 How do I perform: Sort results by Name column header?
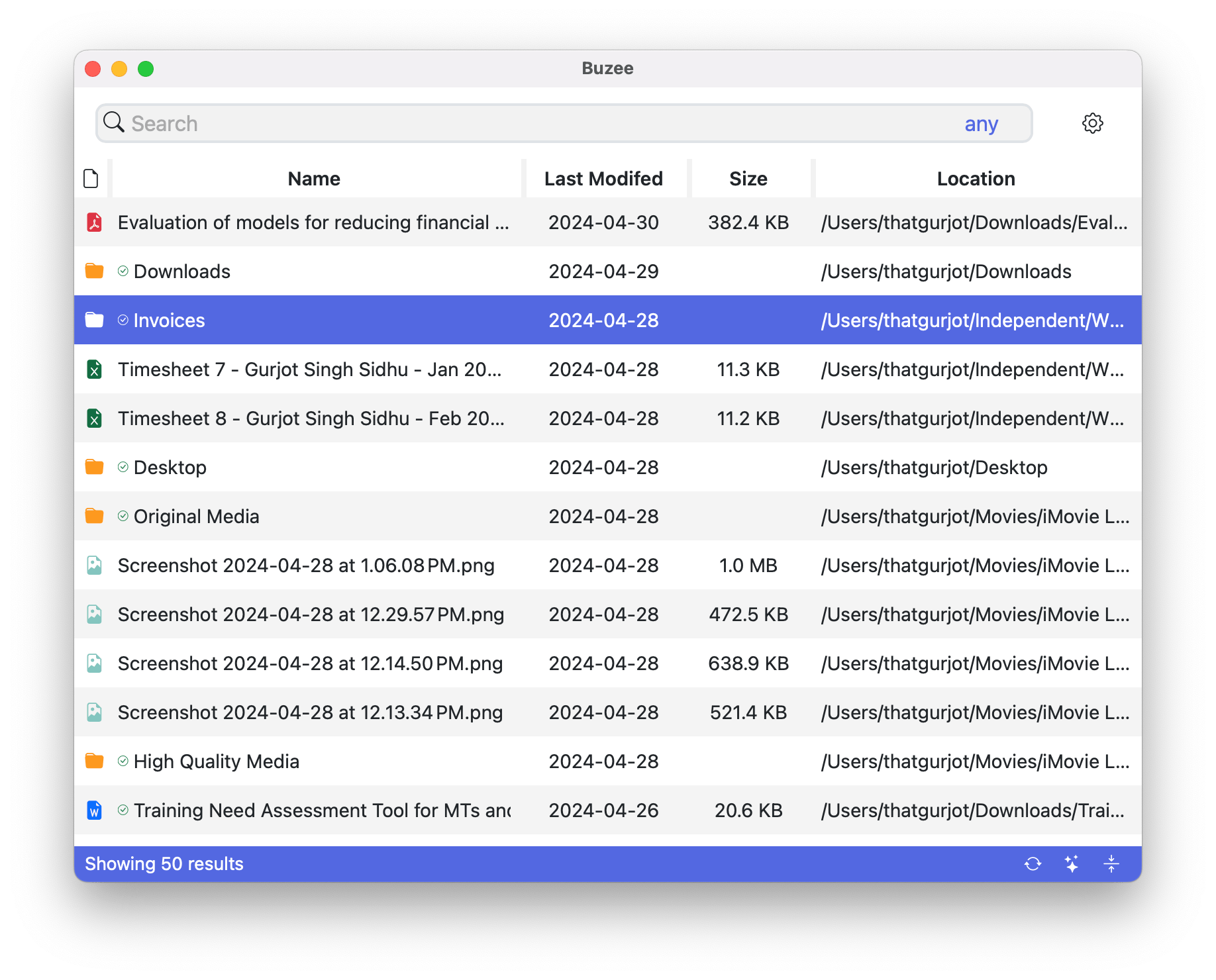[314, 179]
